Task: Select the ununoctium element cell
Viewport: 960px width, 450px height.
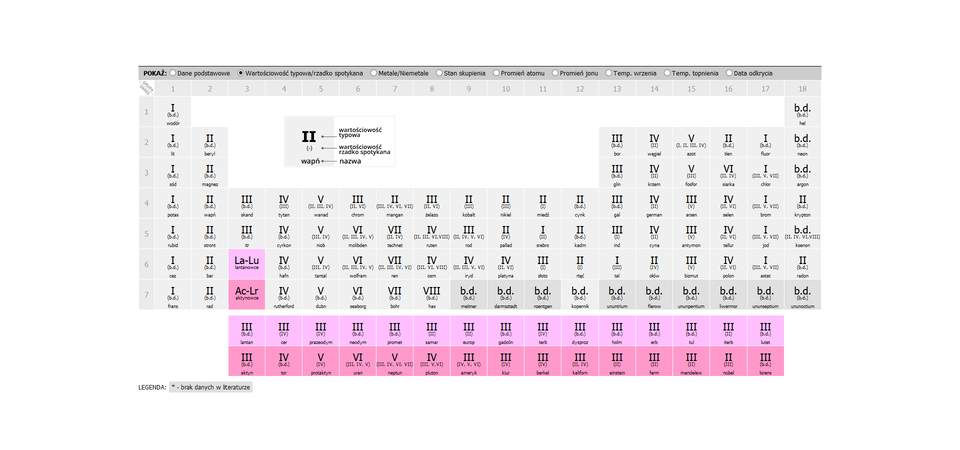Action: tap(802, 294)
